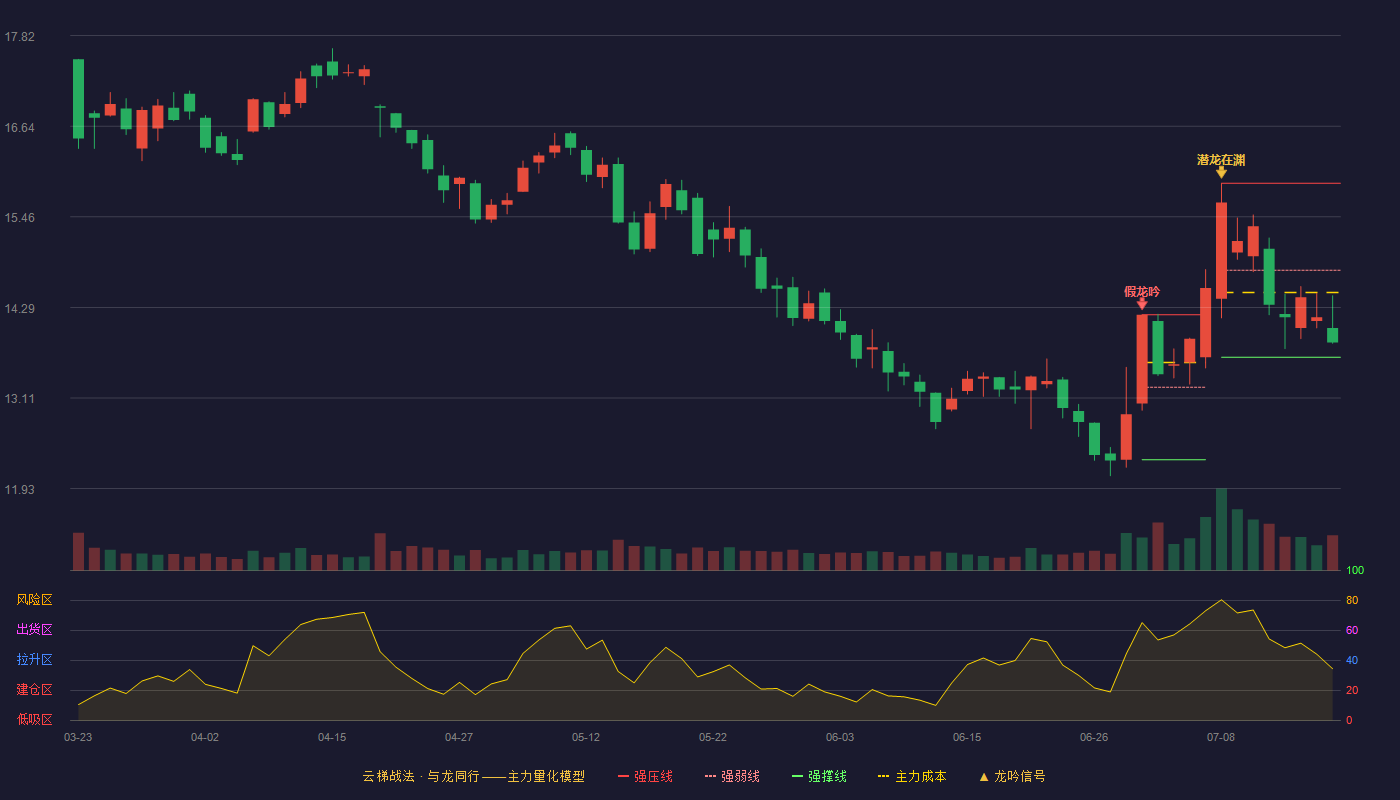Viewport: 1400px width, 800px height.
Task: Click the 80 indicator axis value
Action: 1352,600
